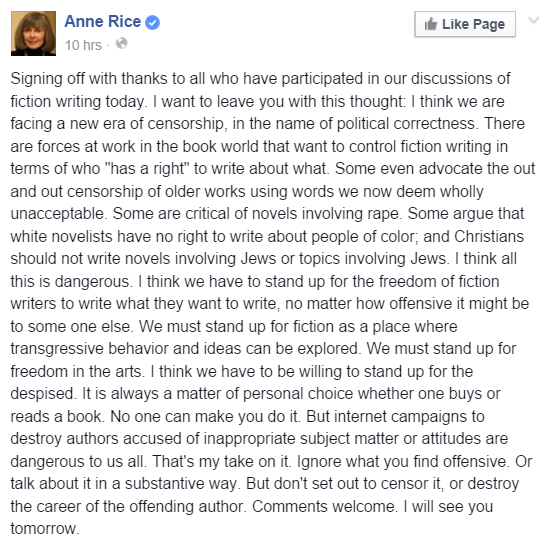This screenshot has height=548, width=550.
Task: Click the word 'despised' in the post
Action: coord(42,394)
